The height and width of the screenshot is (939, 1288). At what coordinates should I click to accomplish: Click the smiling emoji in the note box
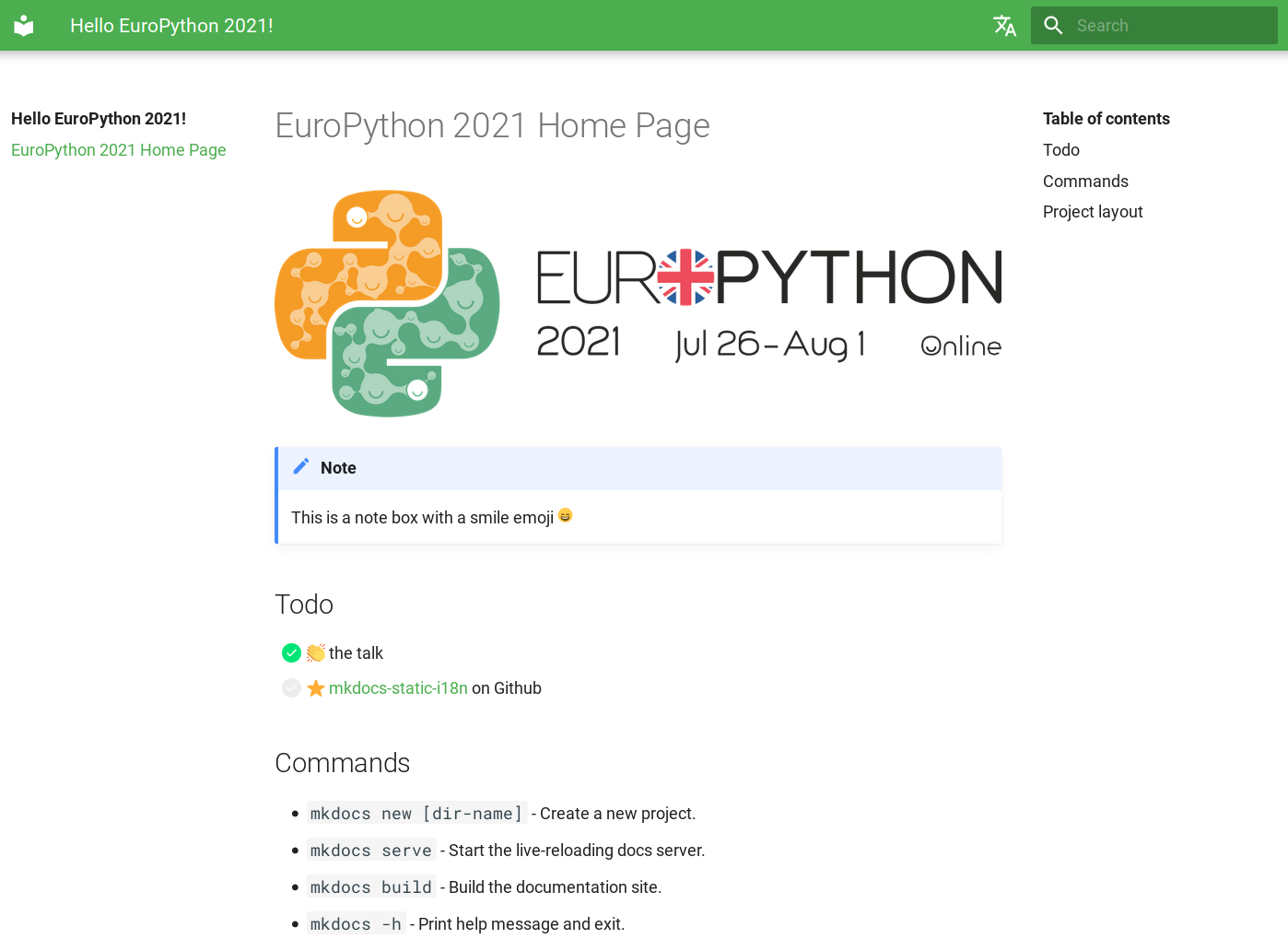(565, 515)
